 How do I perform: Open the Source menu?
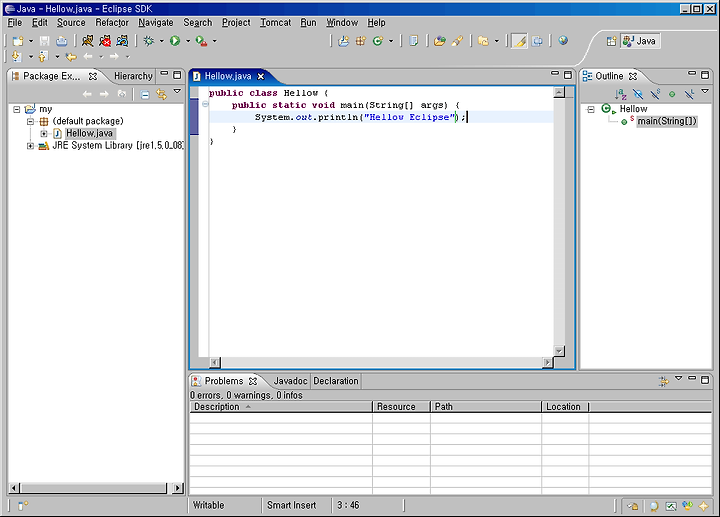pyautogui.click(x=71, y=22)
